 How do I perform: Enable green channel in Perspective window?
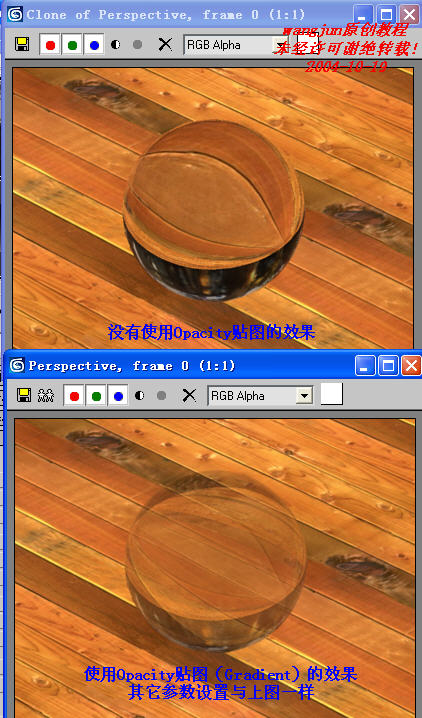[x=96, y=395]
